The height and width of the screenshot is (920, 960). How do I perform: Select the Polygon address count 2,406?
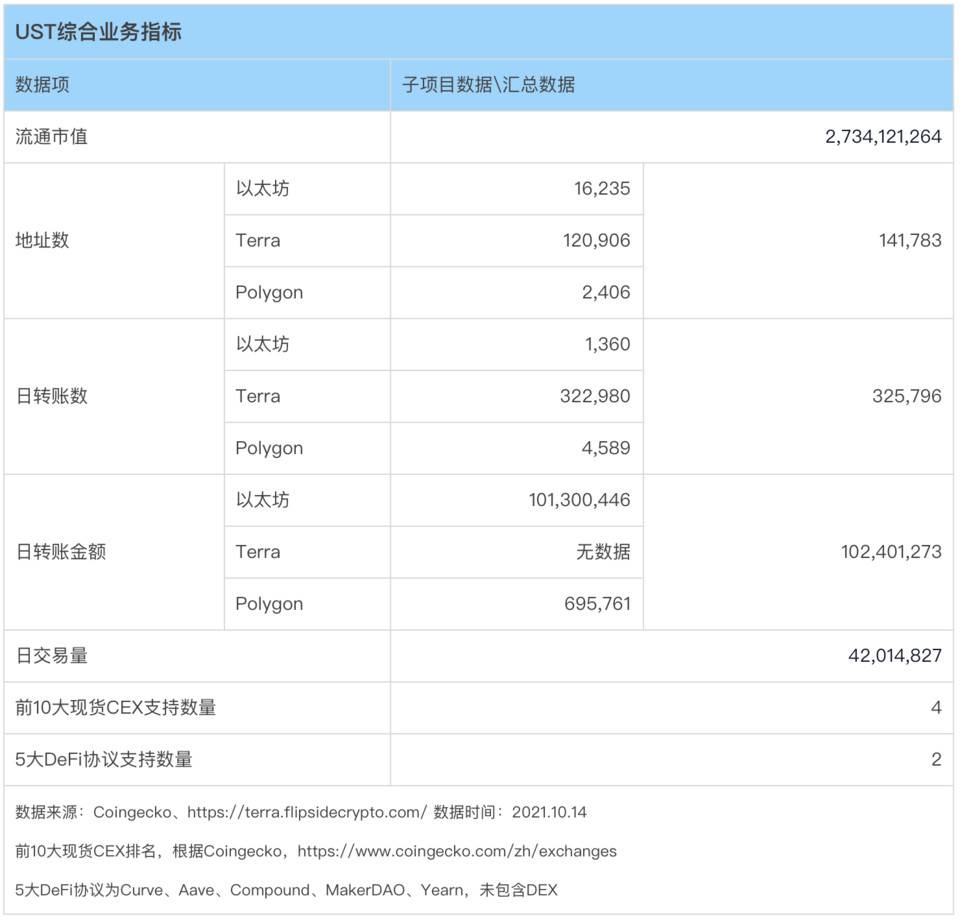click(606, 292)
